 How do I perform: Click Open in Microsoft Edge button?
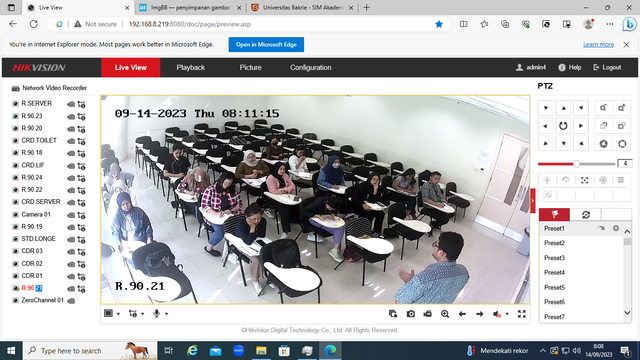pyautogui.click(x=266, y=44)
